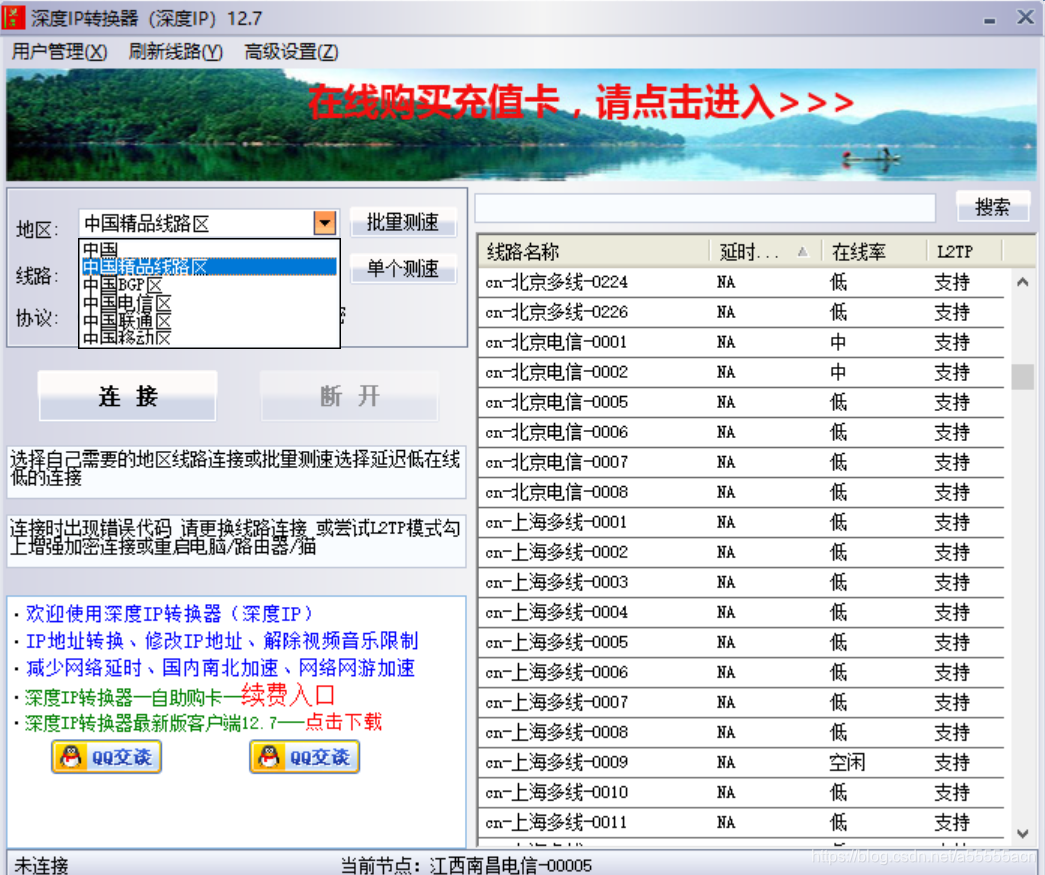Select route cn-北京多线-0226

click(741, 312)
